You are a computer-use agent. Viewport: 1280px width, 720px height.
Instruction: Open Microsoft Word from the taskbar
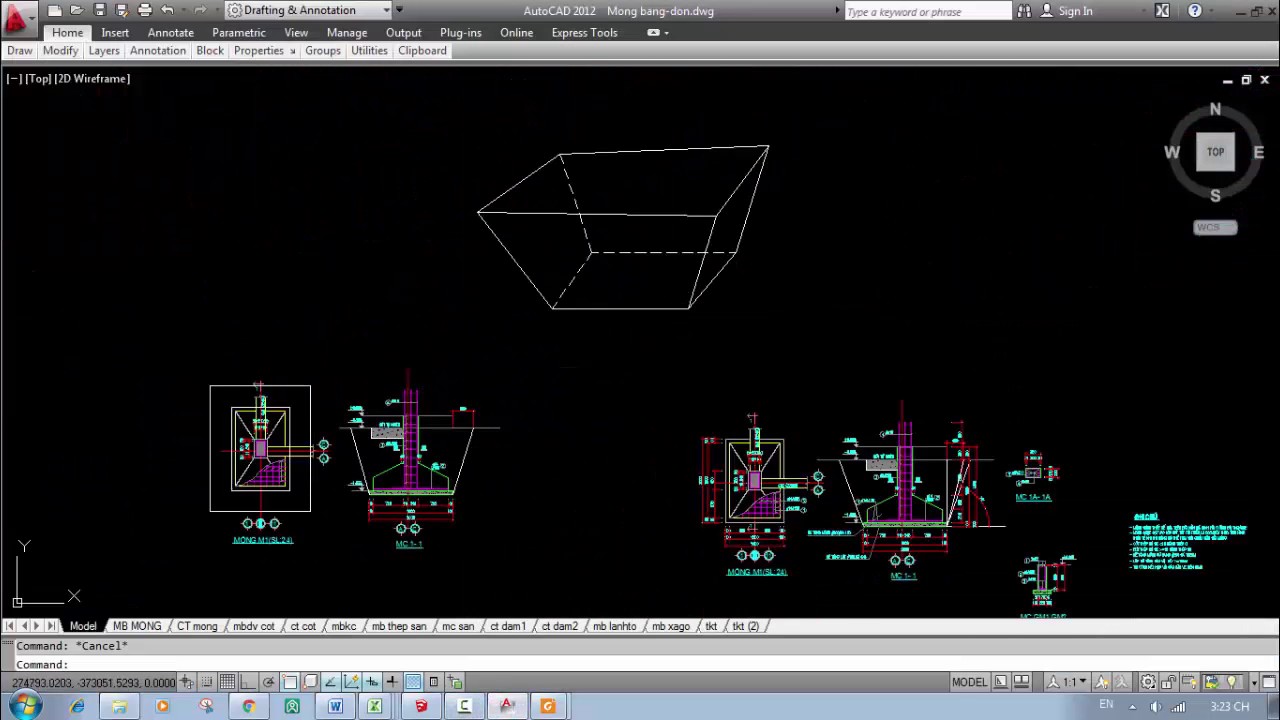pyautogui.click(x=335, y=706)
